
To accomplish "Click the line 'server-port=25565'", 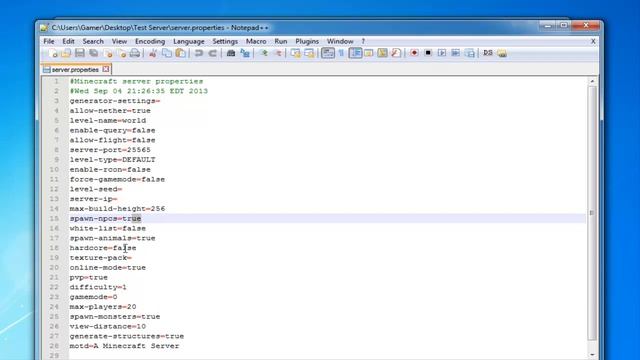I will point(110,150).
